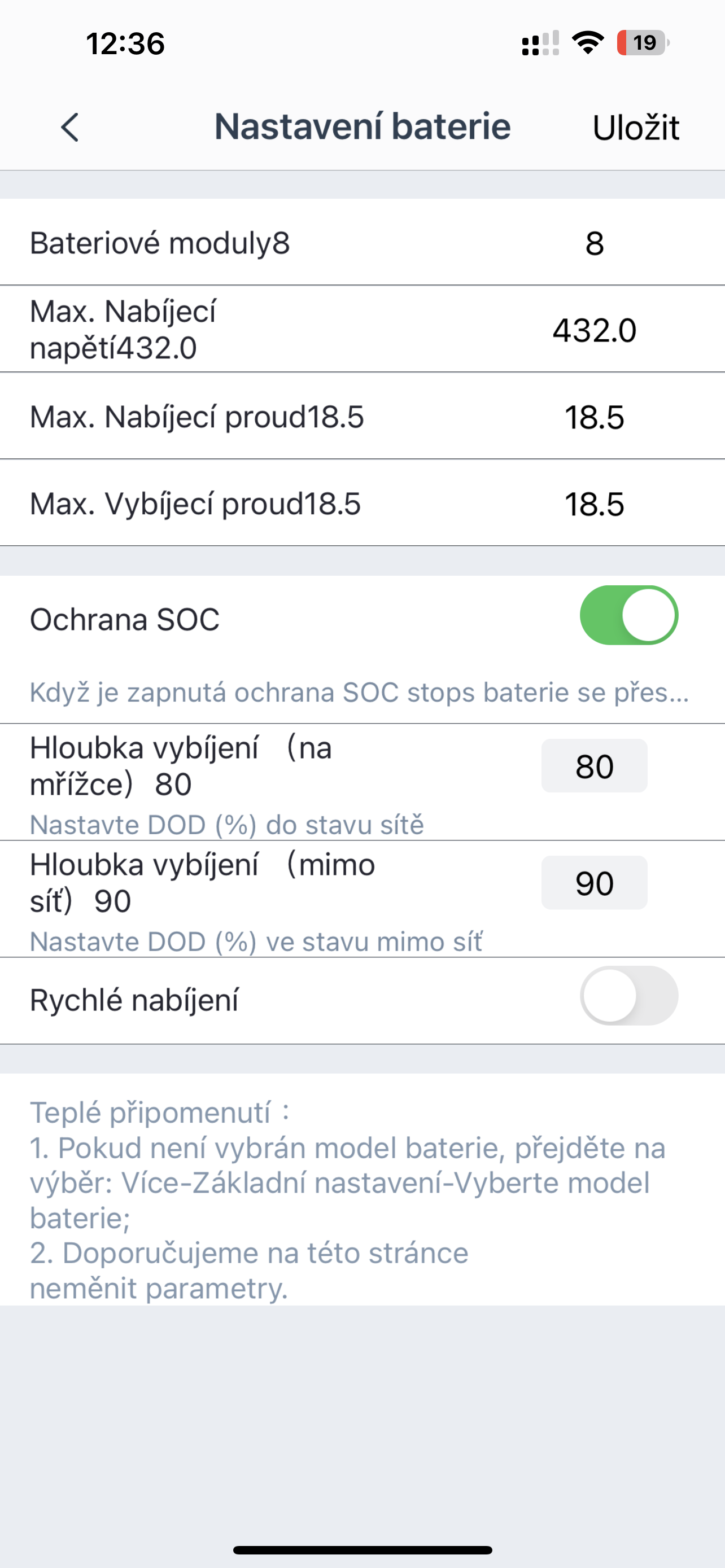725x1568 pixels.
Task: Edit off-grid discharge depth field showing 90
Action: [594, 883]
